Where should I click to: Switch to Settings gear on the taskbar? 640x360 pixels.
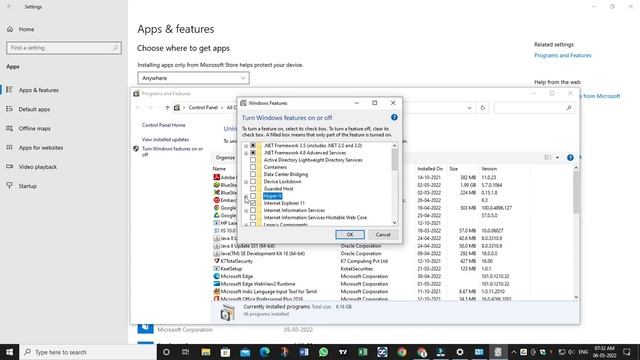point(460,352)
